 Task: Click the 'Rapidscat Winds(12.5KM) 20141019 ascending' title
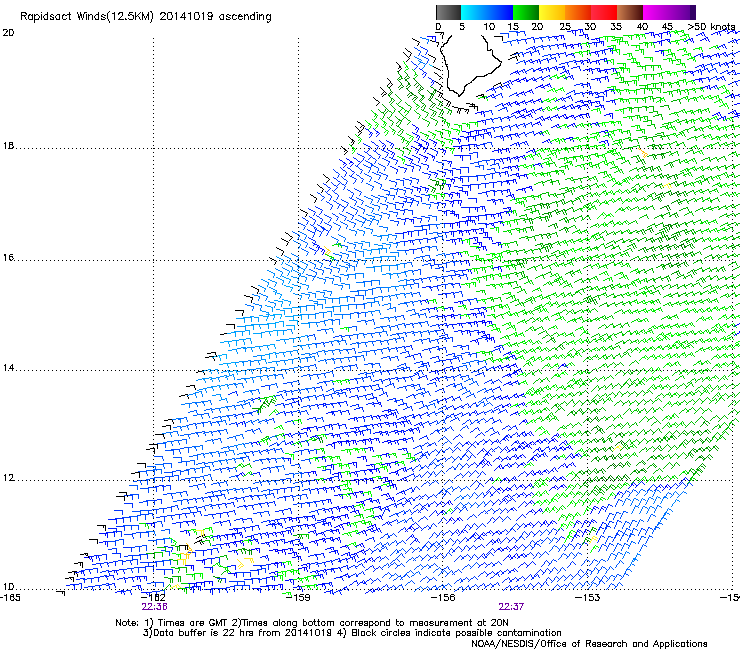click(x=146, y=17)
